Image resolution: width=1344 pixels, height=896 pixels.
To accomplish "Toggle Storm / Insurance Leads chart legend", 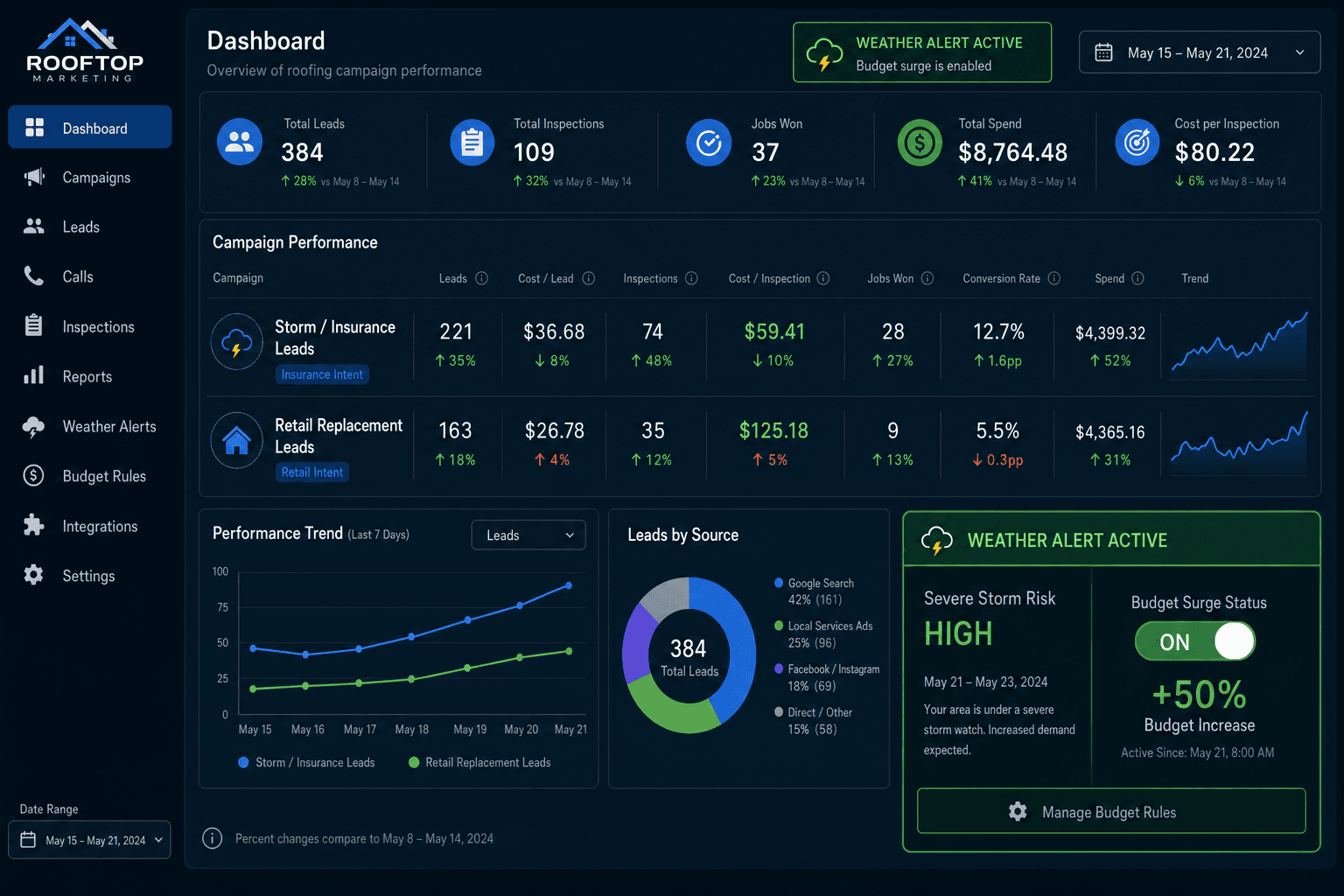I will (306, 762).
